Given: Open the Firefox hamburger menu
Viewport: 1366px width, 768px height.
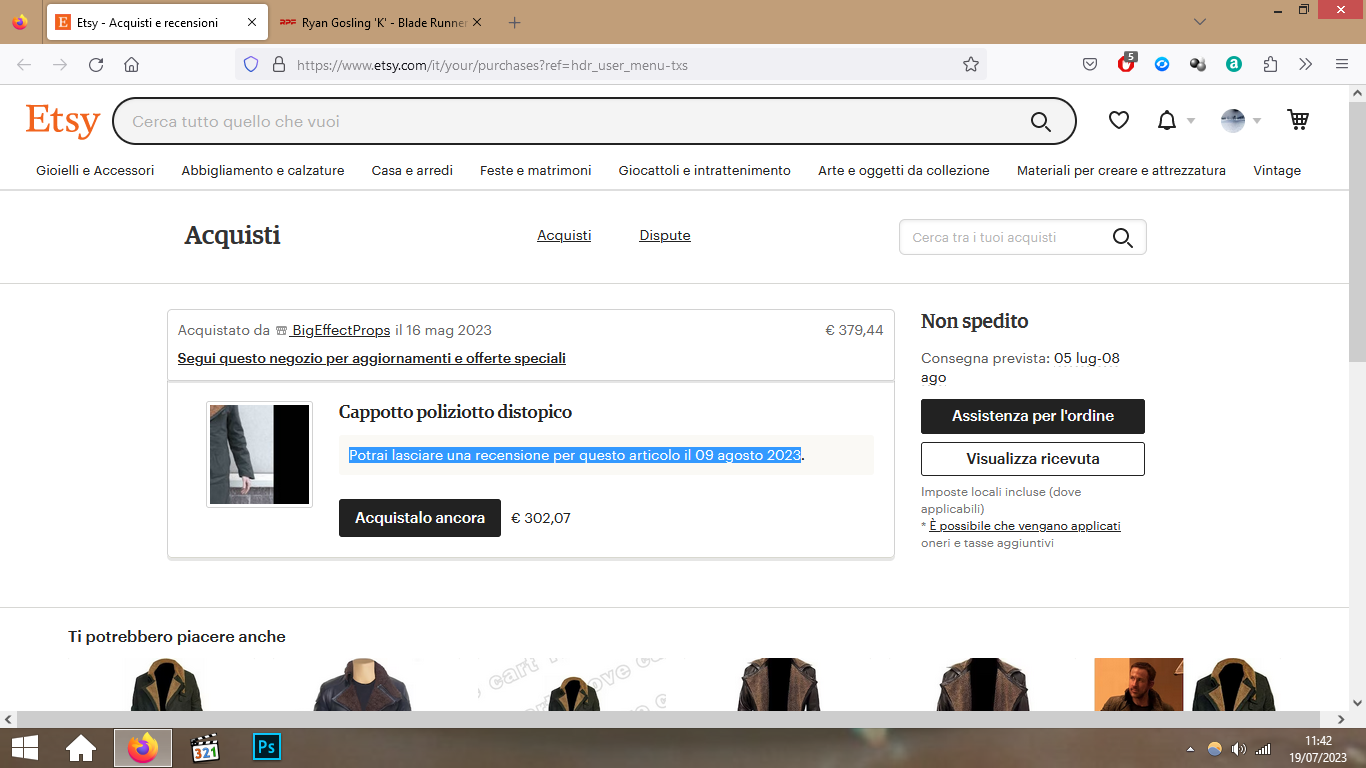Looking at the screenshot, I should pyautogui.click(x=1342, y=65).
